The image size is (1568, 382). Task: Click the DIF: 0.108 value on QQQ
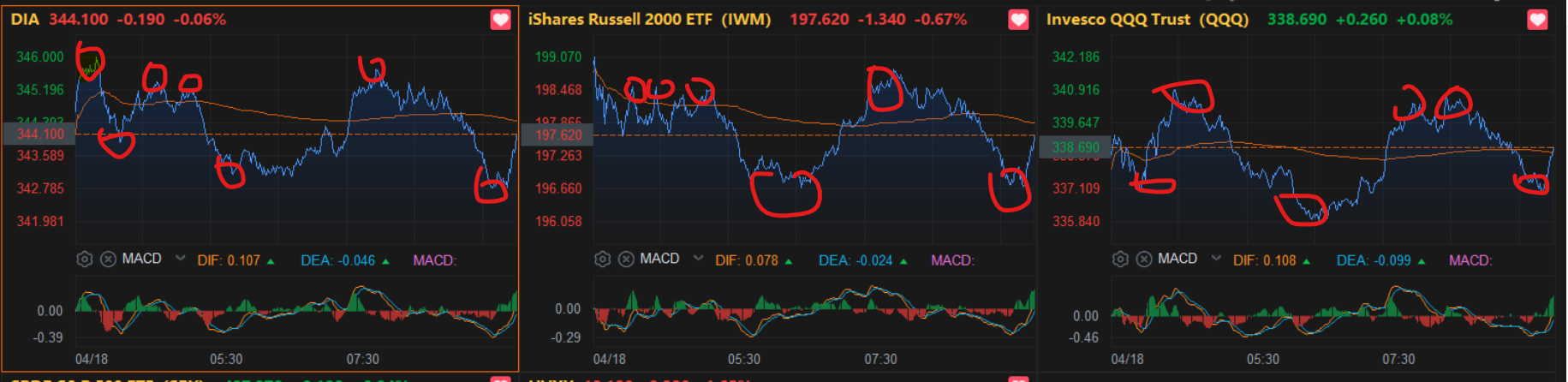[x=1265, y=260]
